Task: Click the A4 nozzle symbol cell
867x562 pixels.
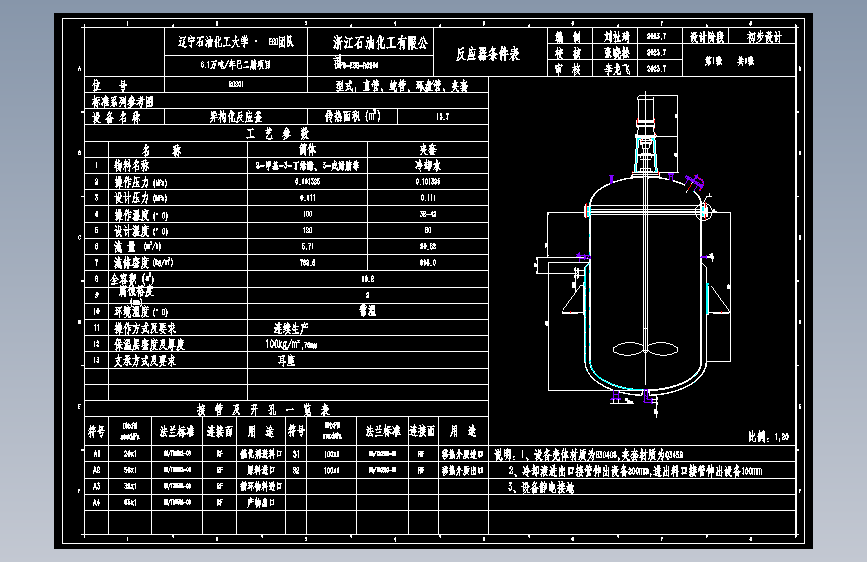Action: pyautogui.click(x=97, y=503)
